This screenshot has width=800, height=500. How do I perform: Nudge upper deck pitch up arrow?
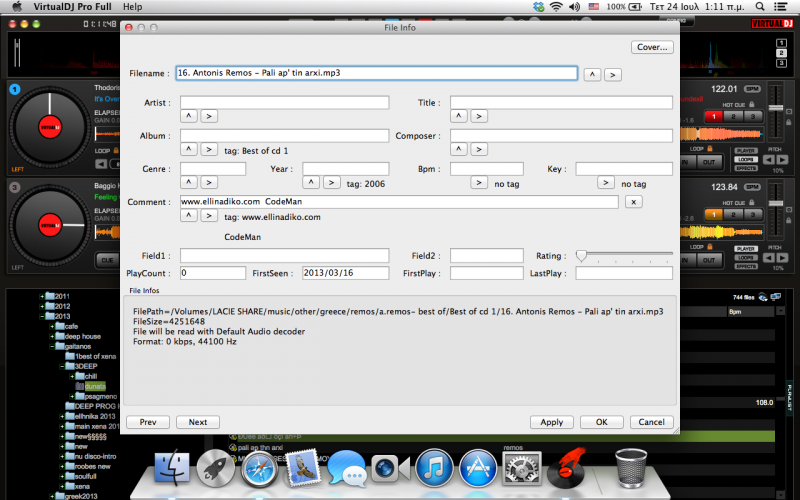[782, 160]
